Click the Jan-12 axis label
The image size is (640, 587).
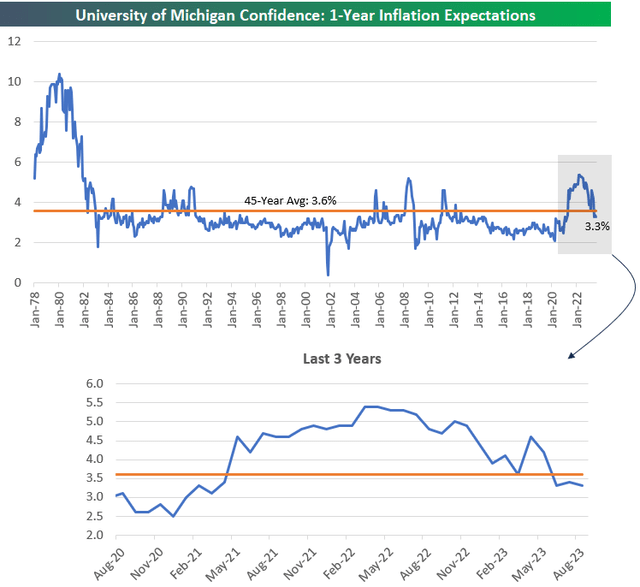coord(453,309)
